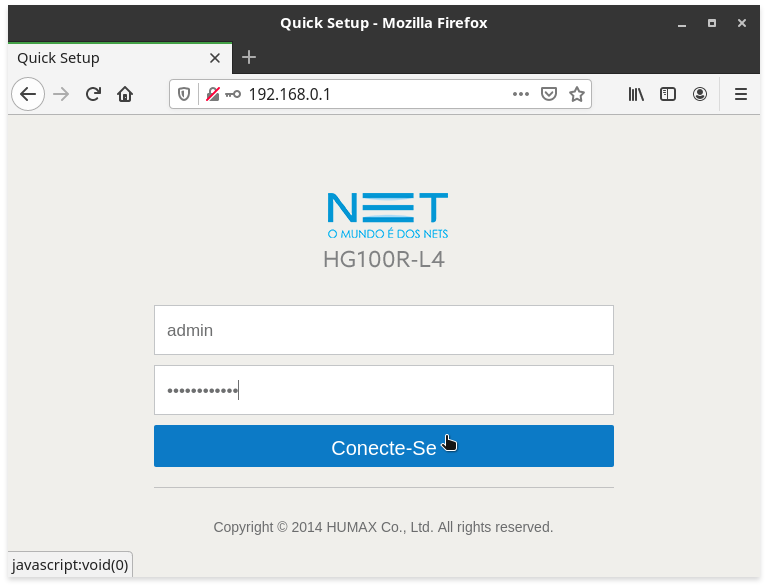The height and width of the screenshot is (588, 768).
Task: Open the Firefox hamburger menu
Action: pyautogui.click(x=741, y=94)
